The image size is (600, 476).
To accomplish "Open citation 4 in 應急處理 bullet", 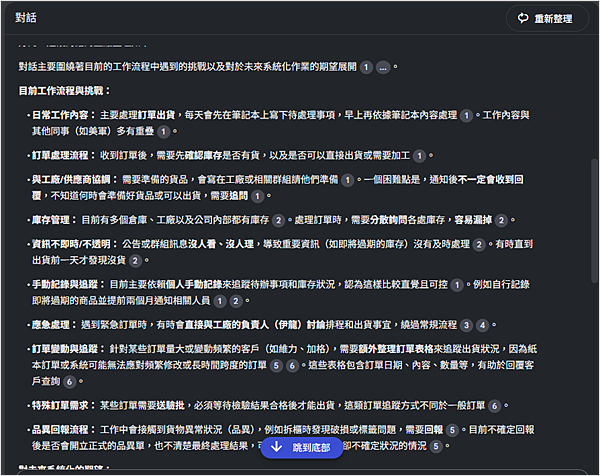I will tap(483, 325).
